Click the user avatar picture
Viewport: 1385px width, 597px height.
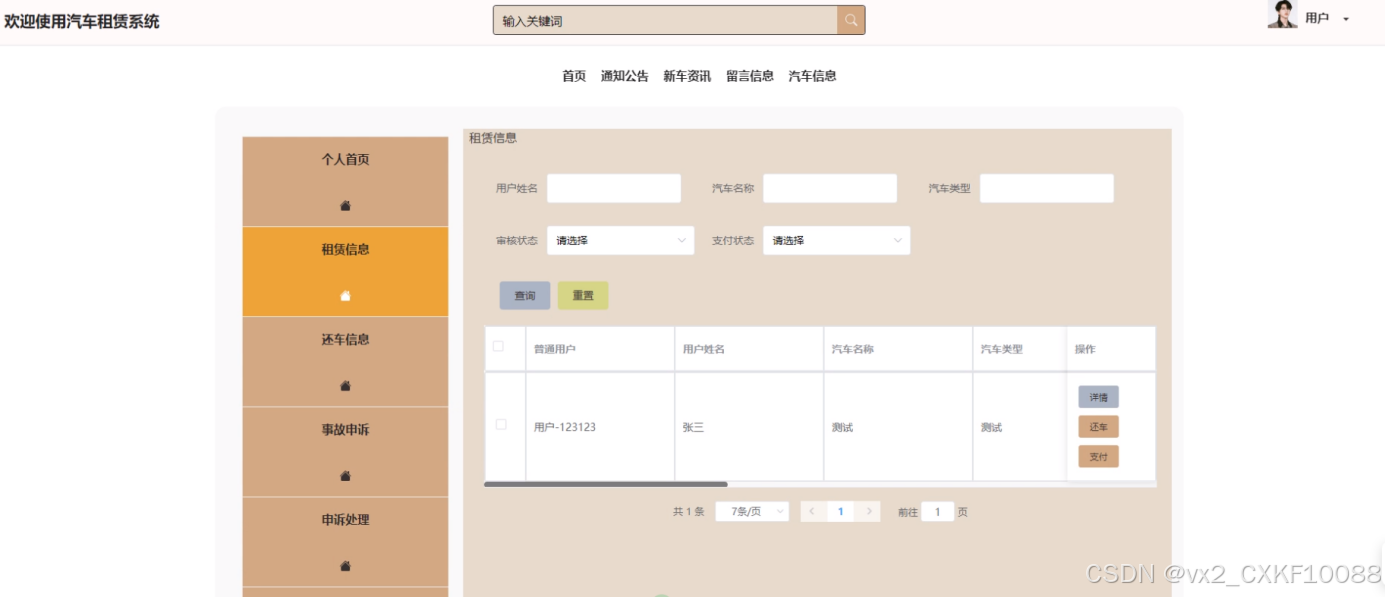click(x=1282, y=14)
